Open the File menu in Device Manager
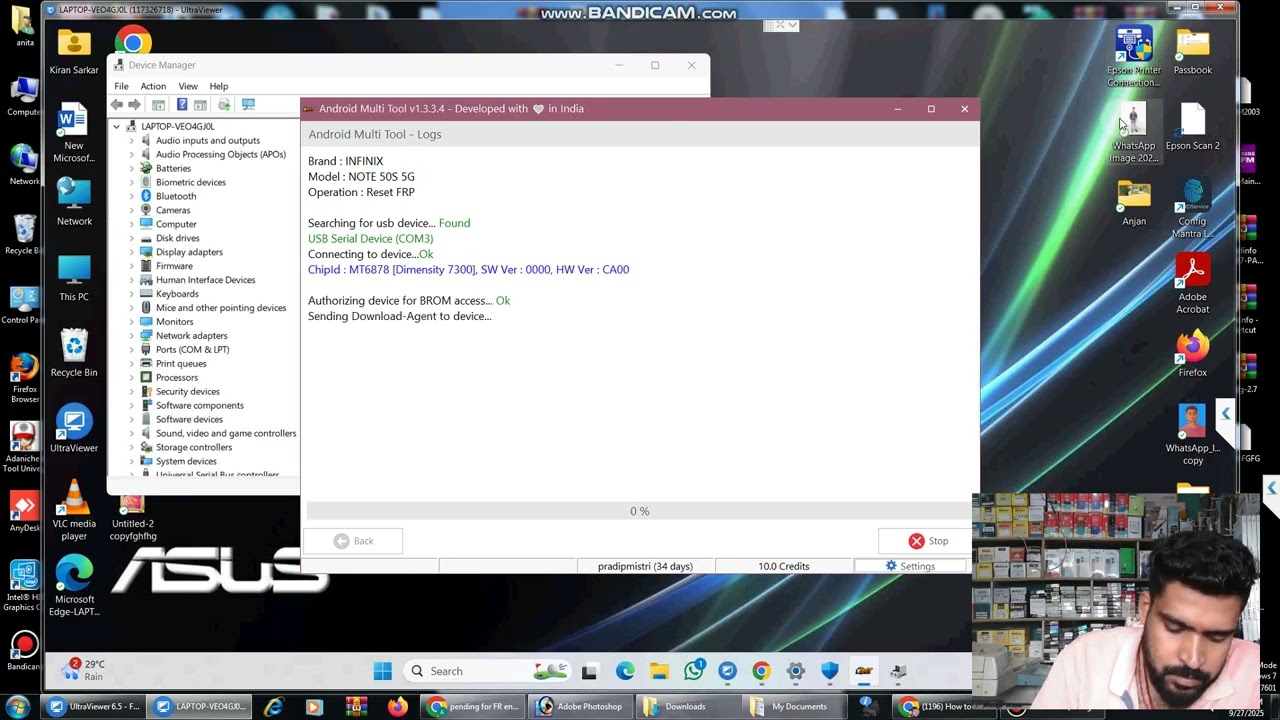 [121, 87]
